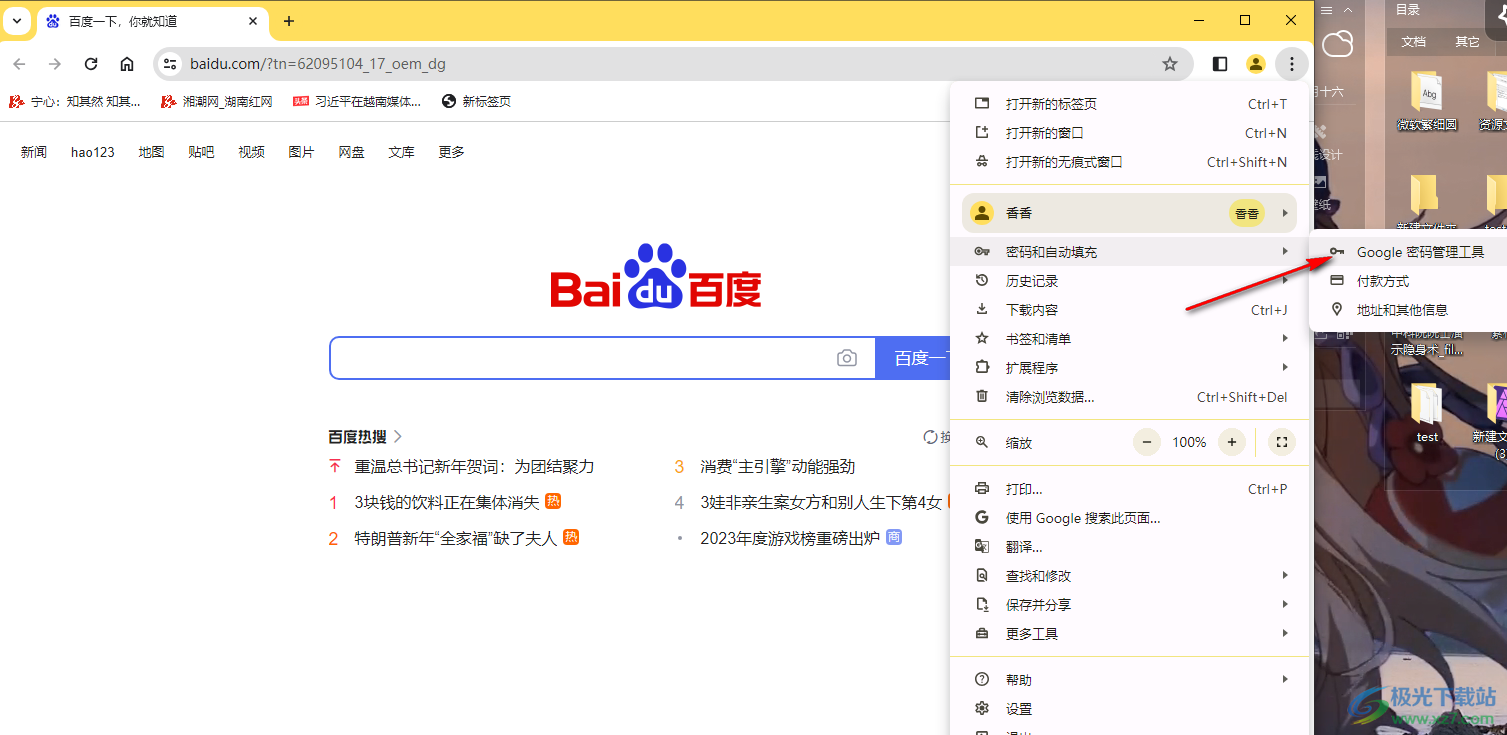The width and height of the screenshot is (1507, 735).
Task: Open 设置 from Chrome menu
Action: [x=1130, y=709]
